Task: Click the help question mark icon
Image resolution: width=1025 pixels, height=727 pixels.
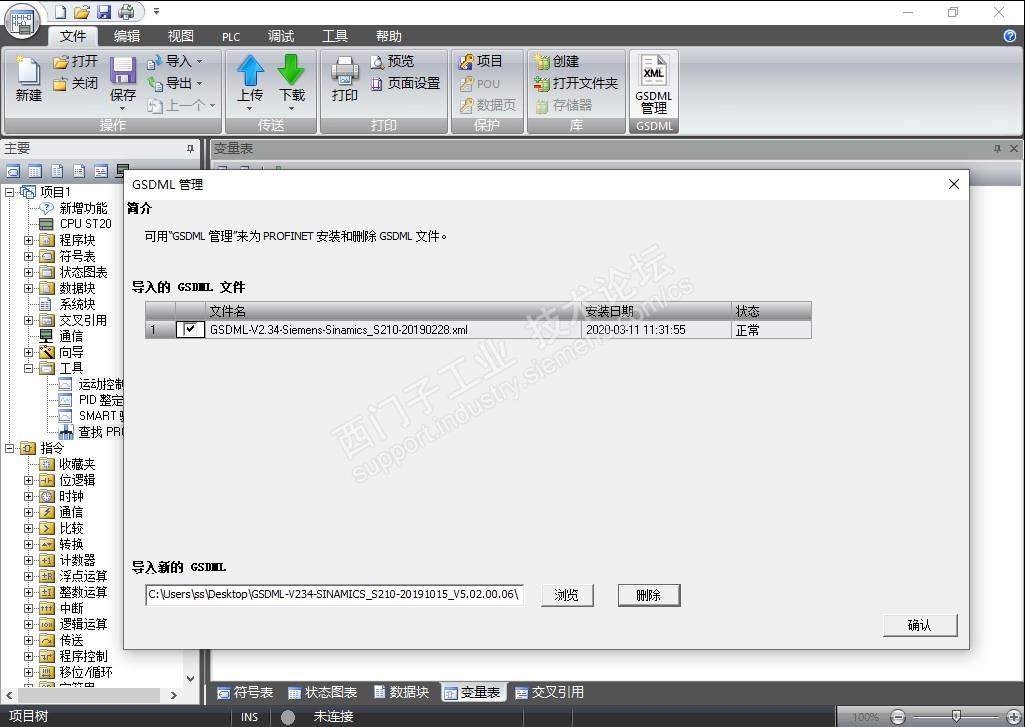Action: [x=1009, y=36]
